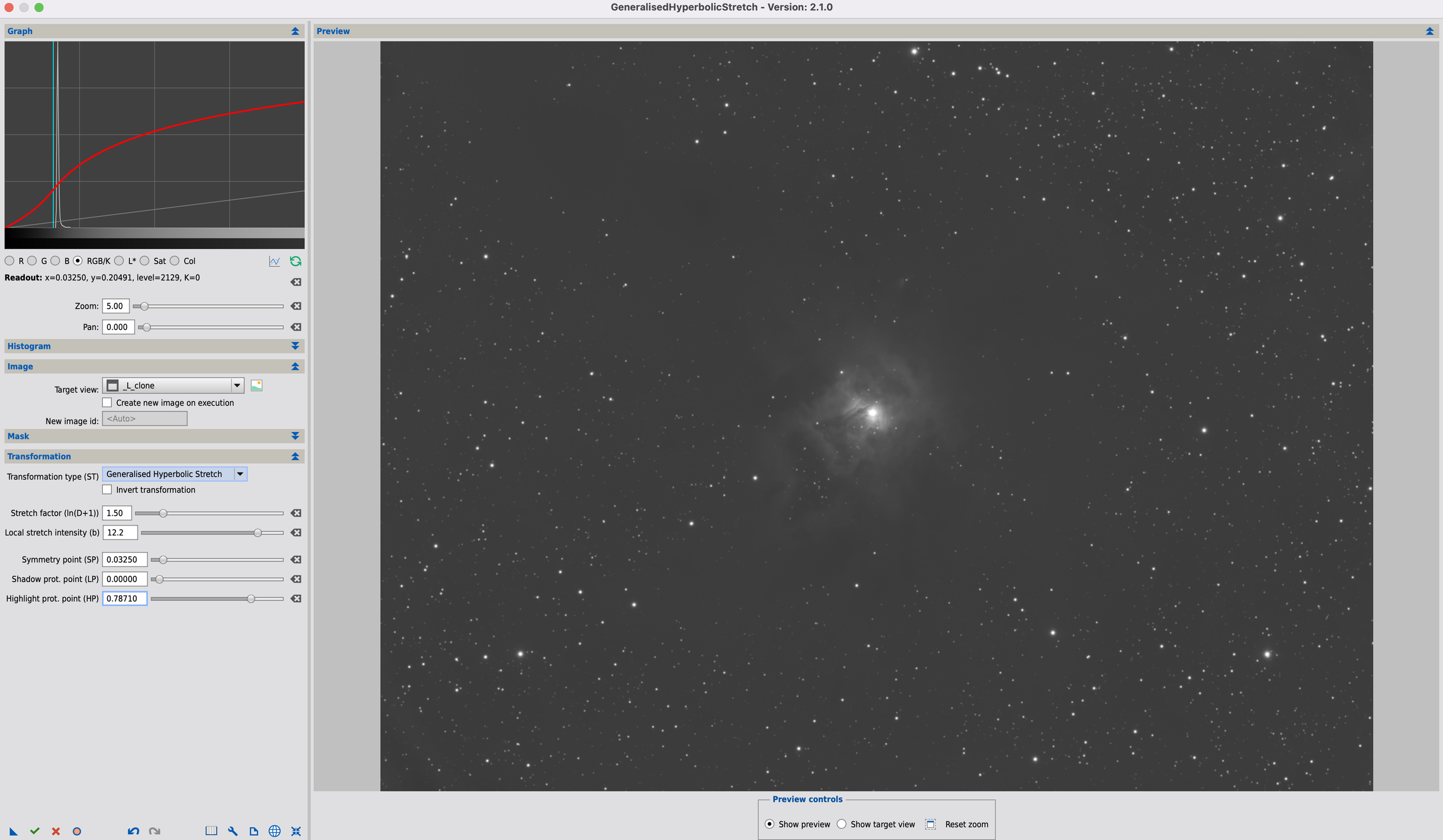
Task: Expand the Mask section
Action: [295, 436]
